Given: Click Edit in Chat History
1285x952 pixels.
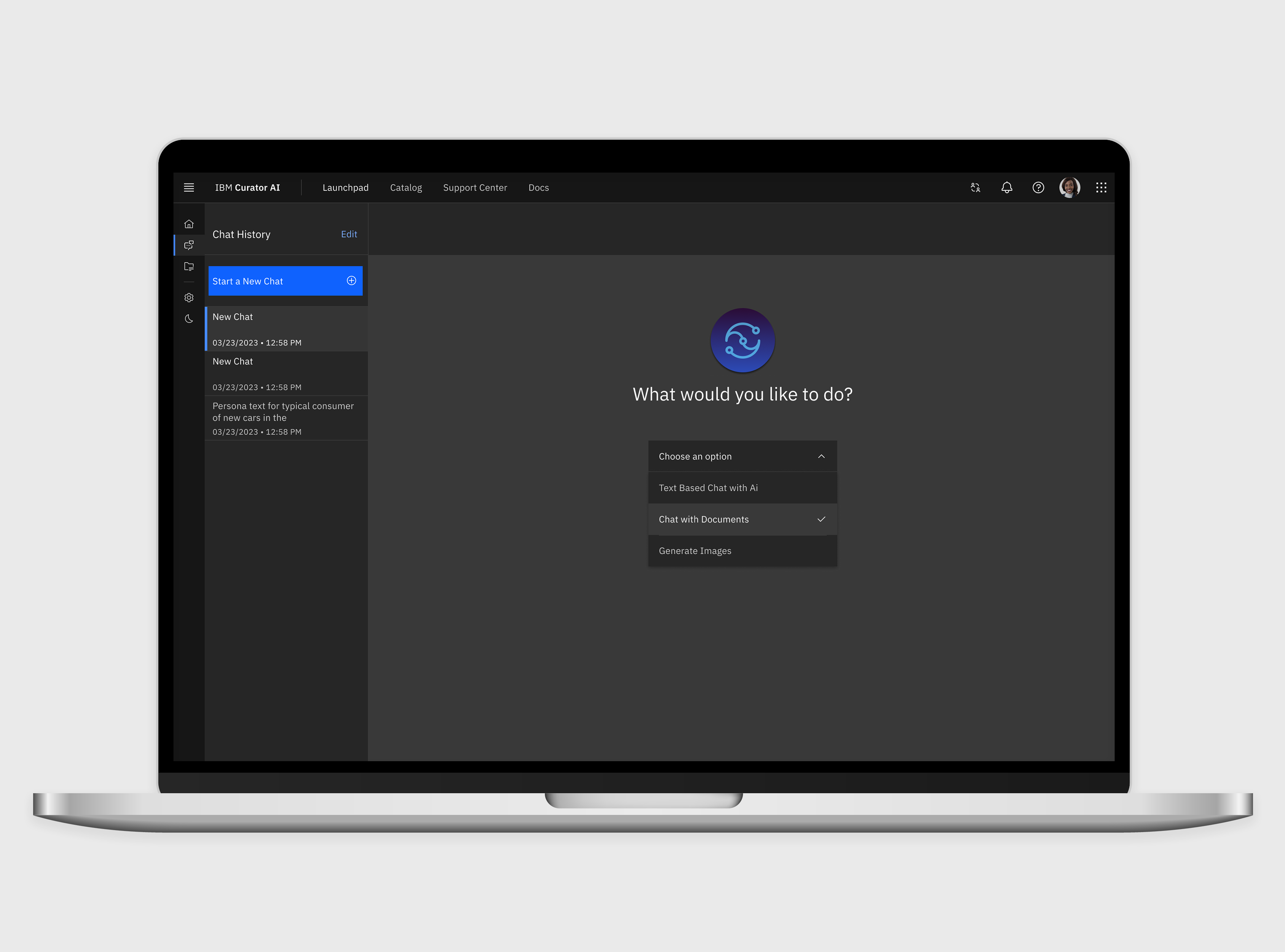Looking at the screenshot, I should coord(349,234).
